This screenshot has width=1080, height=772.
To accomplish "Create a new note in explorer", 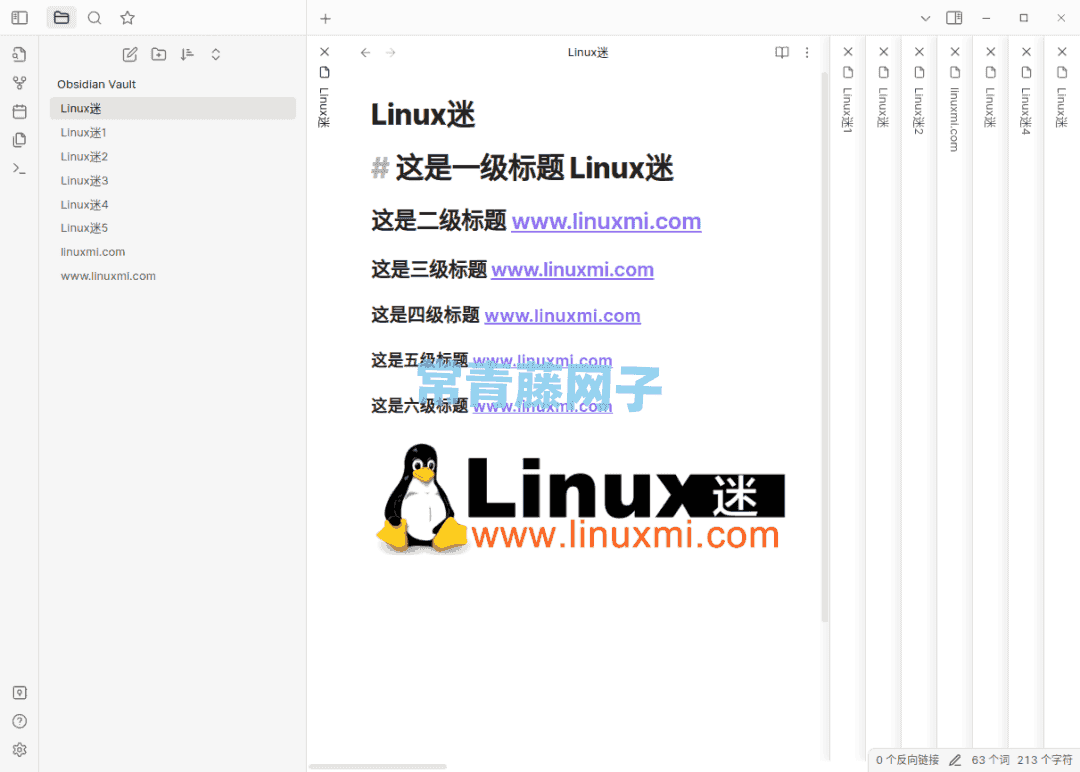I will pos(130,54).
